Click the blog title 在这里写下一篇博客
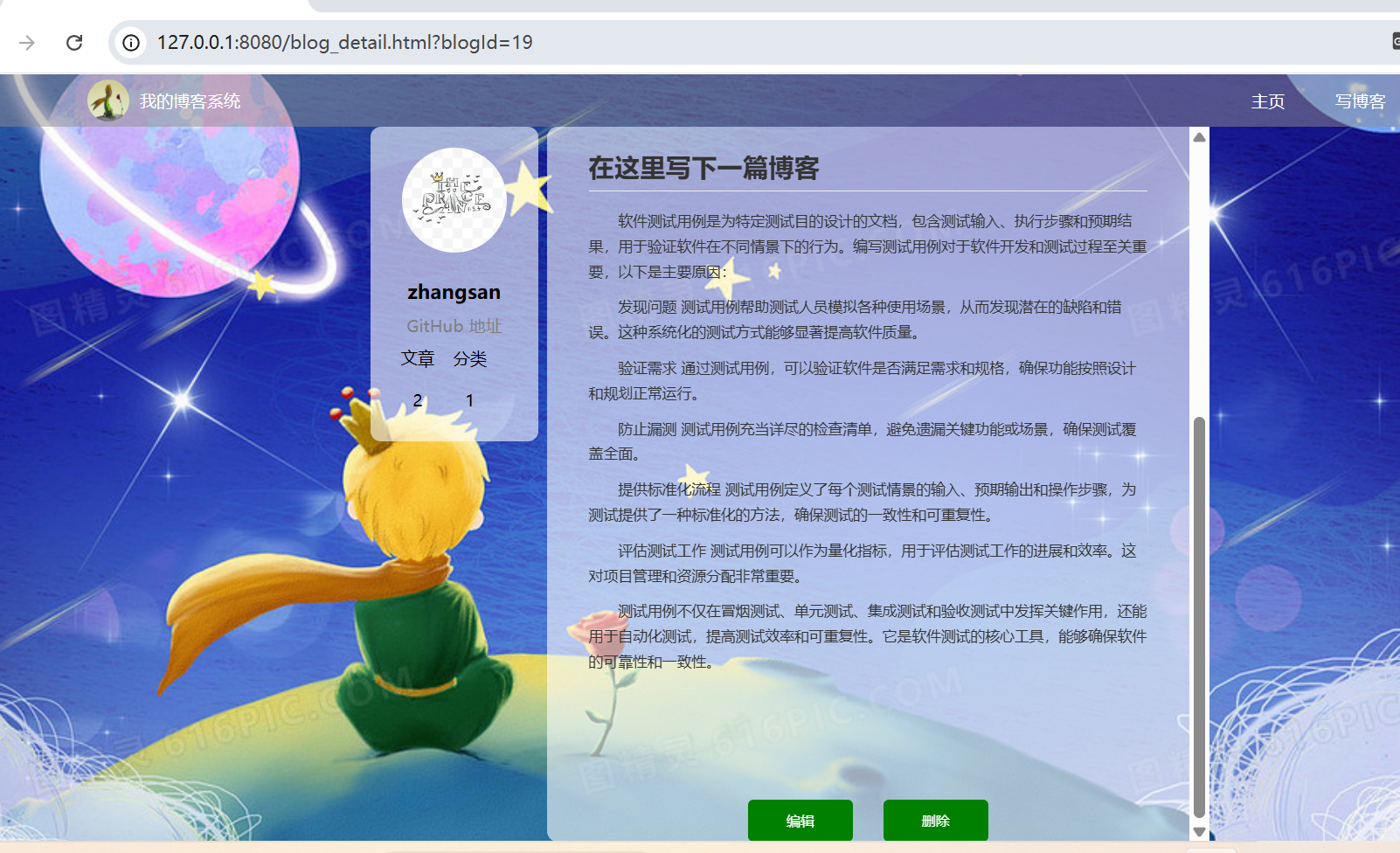 tap(703, 168)
